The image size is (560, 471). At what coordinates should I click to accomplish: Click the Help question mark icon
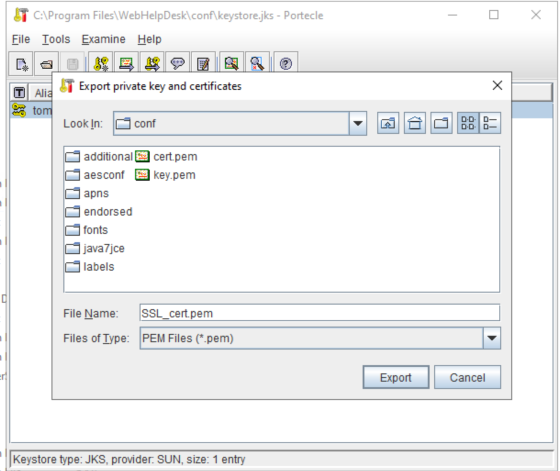pyautogui.click(x=286, y=64)
